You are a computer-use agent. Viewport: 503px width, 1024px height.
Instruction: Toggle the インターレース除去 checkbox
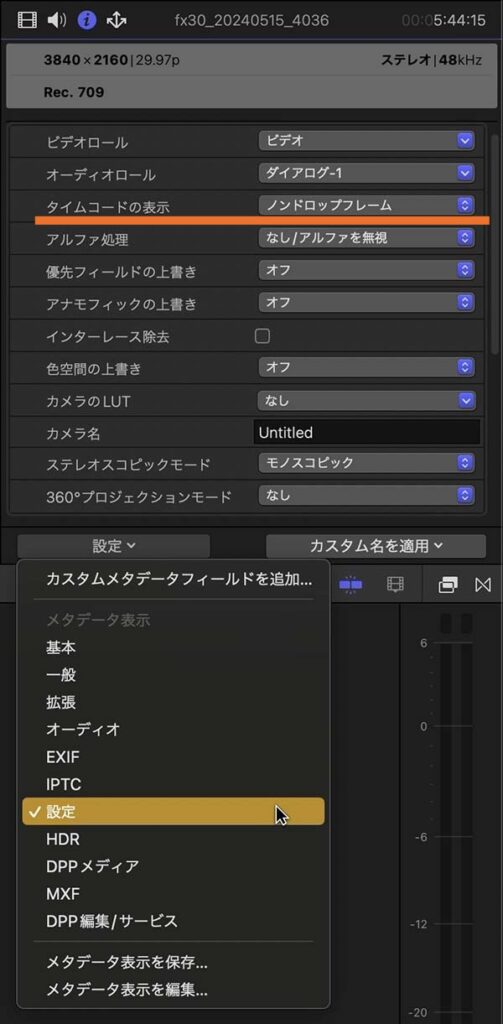(262, 336)
